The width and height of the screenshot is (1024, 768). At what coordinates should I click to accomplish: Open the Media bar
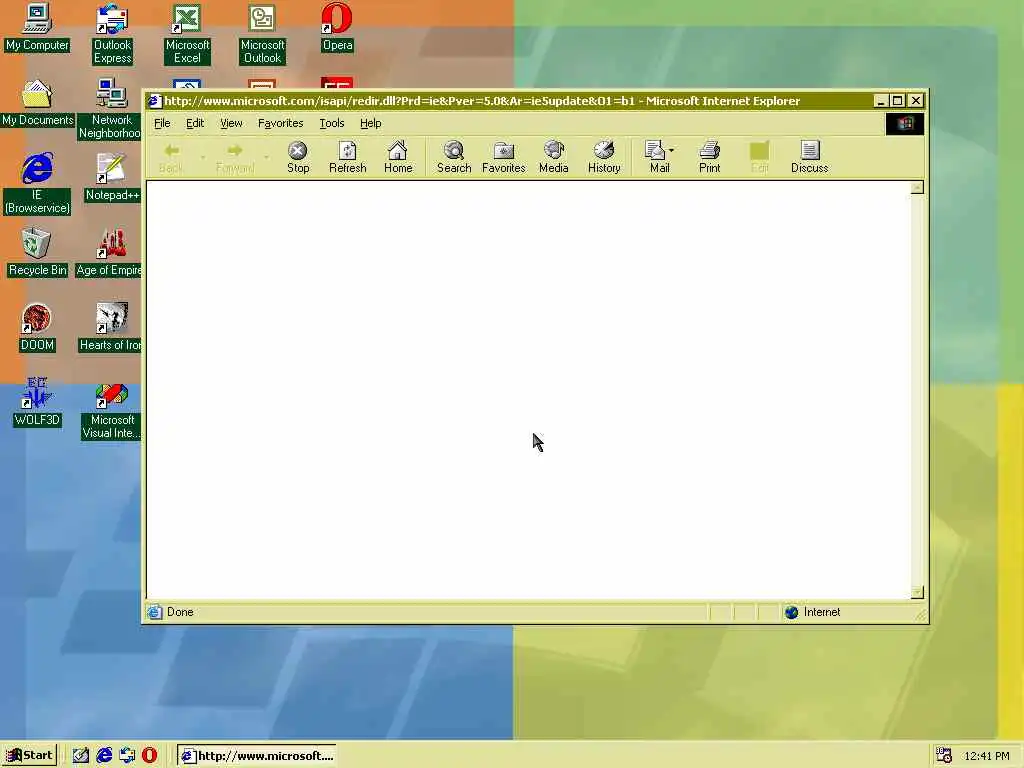click(554, 157)
